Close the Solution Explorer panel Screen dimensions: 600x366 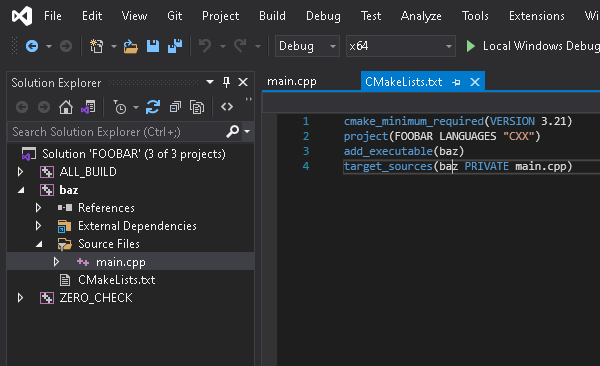click(x=243, y=82)
